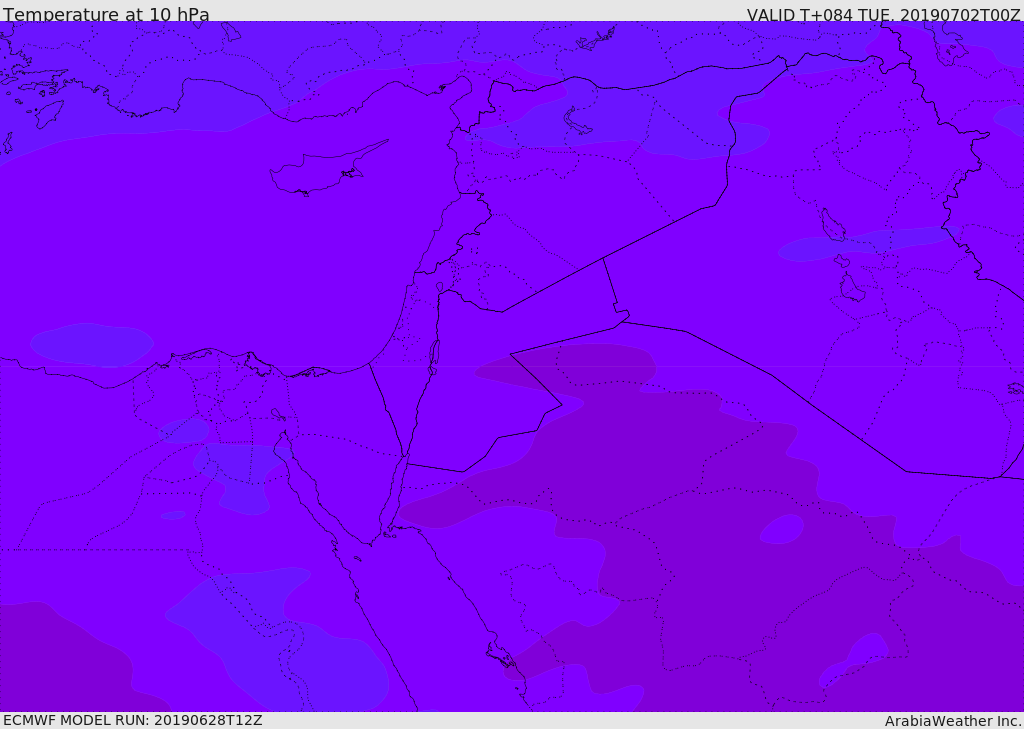Screen dimensions: 1024x729
Task: Click the 'VALID T+084 TUE. 20190702T00Z' label
Action: [x=884, y=14]
